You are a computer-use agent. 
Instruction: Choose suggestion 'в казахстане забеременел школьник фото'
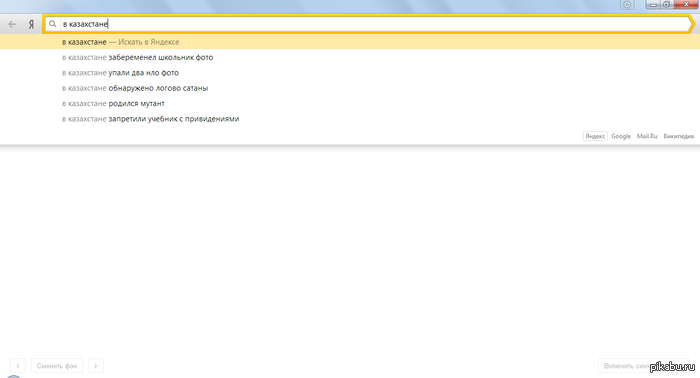pos(350,57)
